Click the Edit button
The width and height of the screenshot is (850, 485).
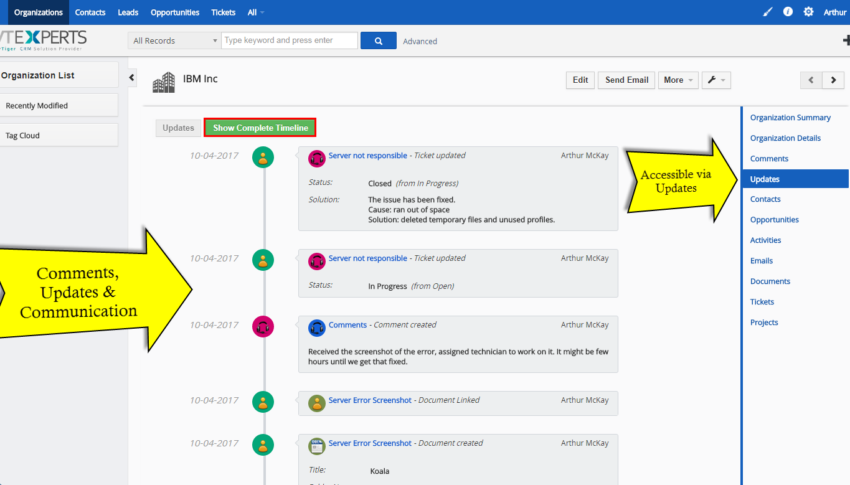click(x=580, y=80)
